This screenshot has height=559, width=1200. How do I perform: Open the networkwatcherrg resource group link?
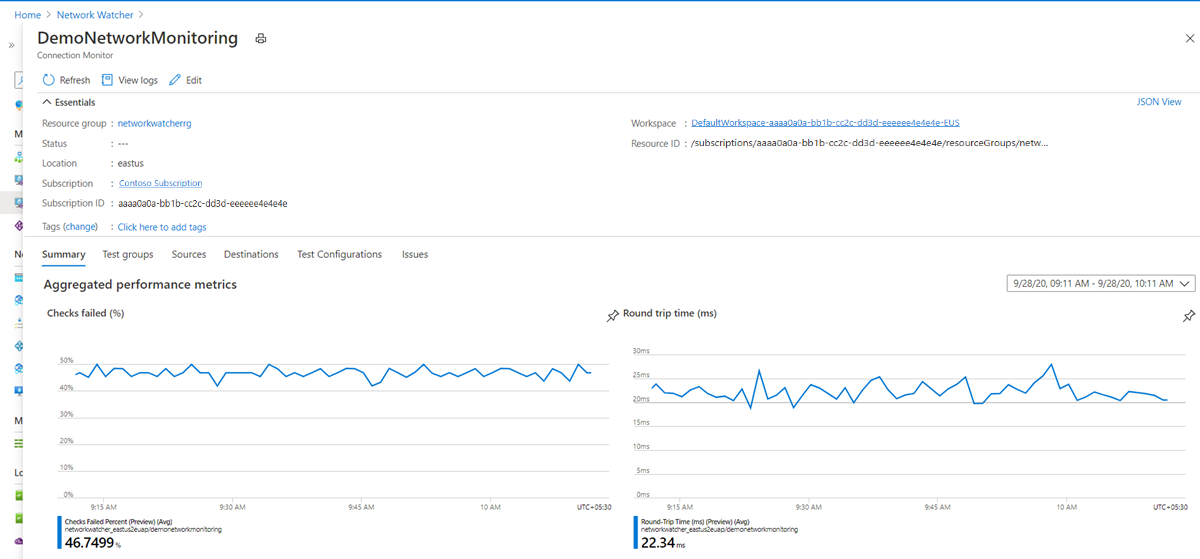tap(154, 123)
